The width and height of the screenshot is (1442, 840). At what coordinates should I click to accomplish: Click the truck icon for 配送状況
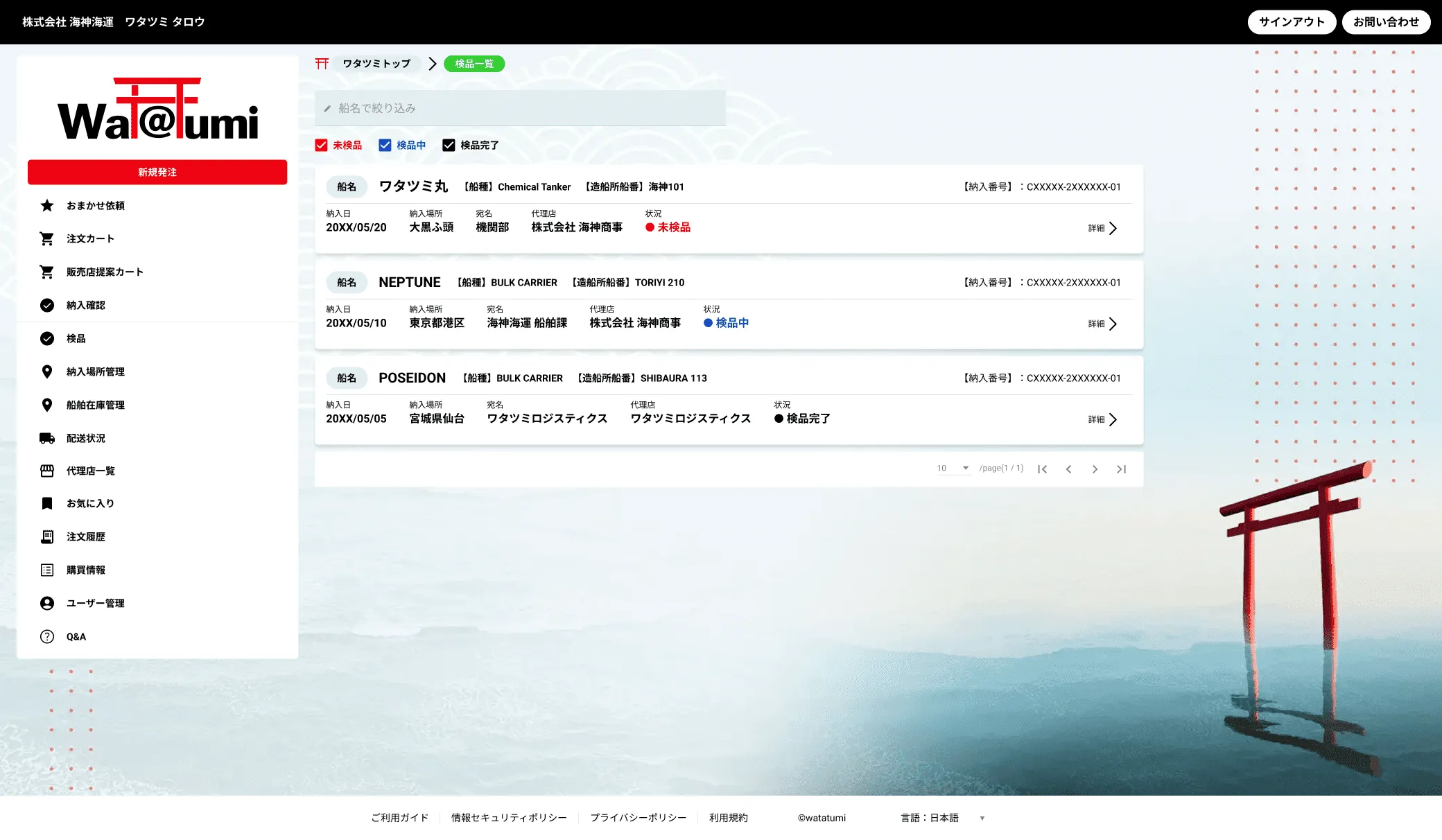46,439
